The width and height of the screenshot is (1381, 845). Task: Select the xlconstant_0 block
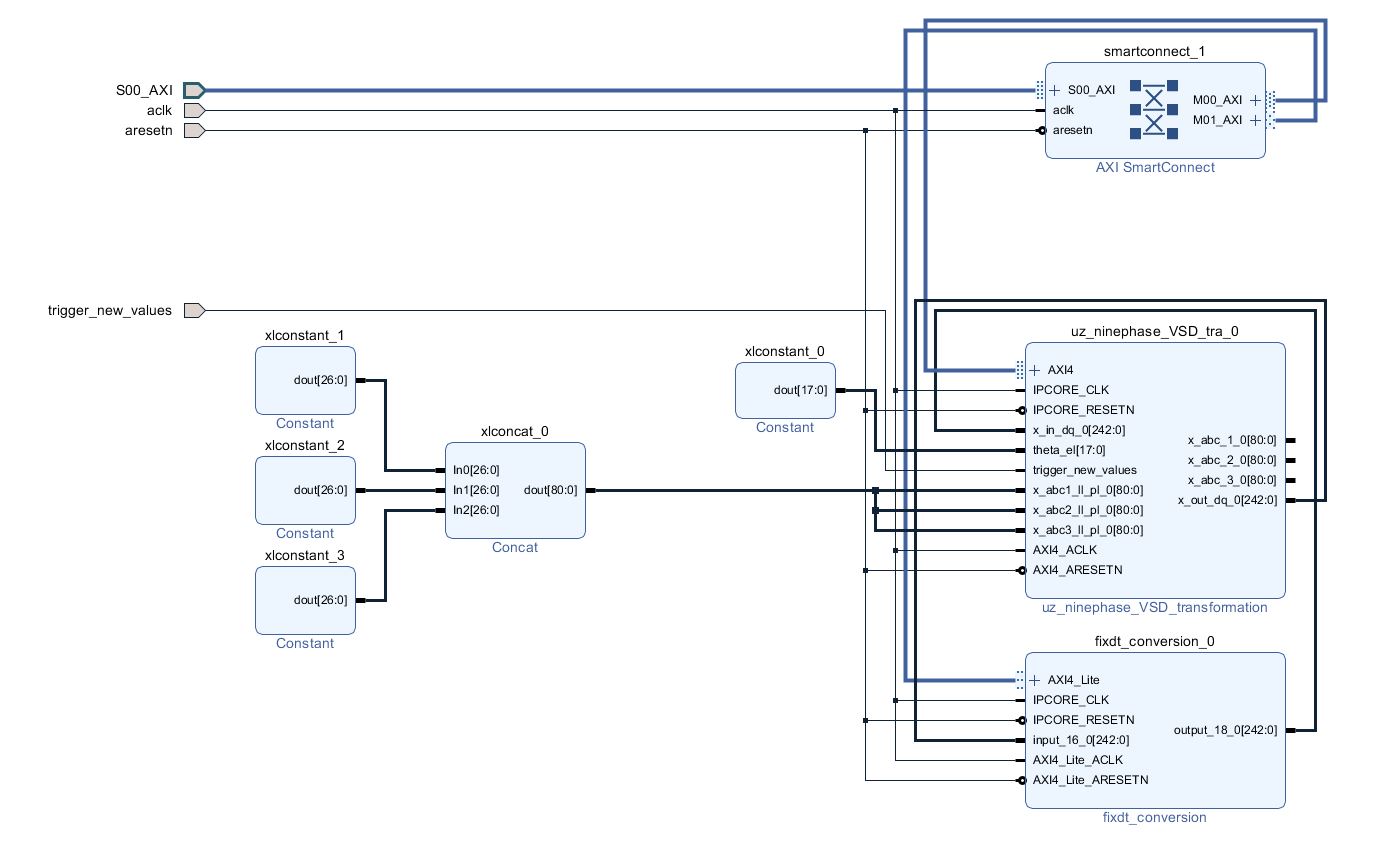785,390
